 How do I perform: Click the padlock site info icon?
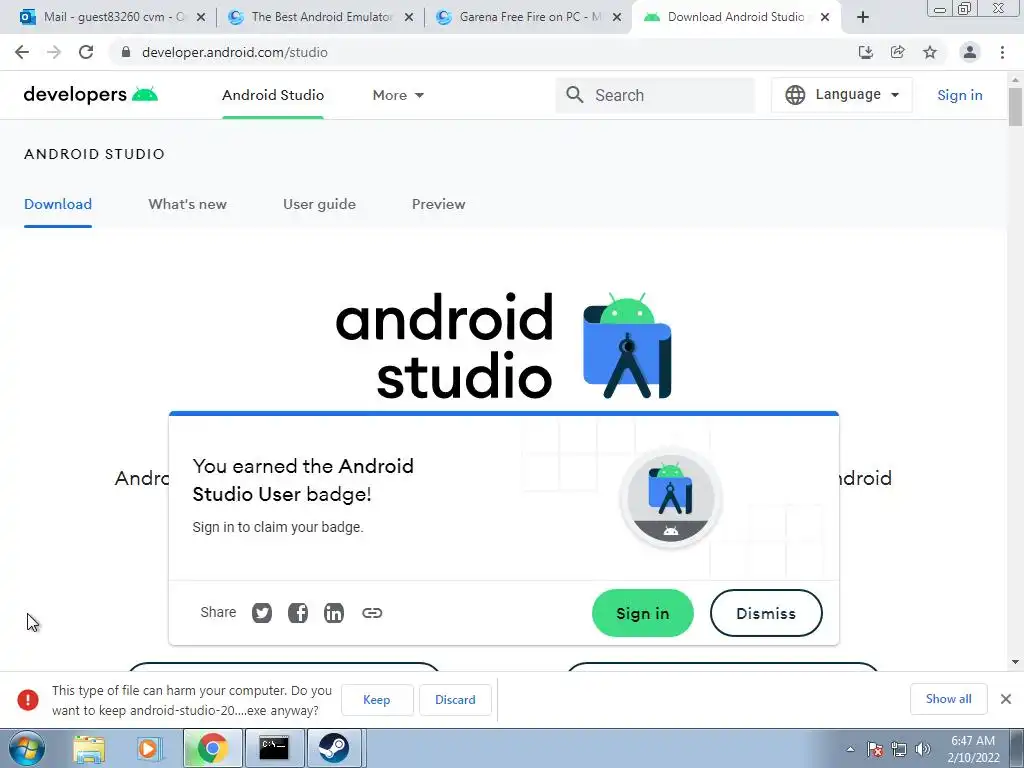tap(126, 52)
